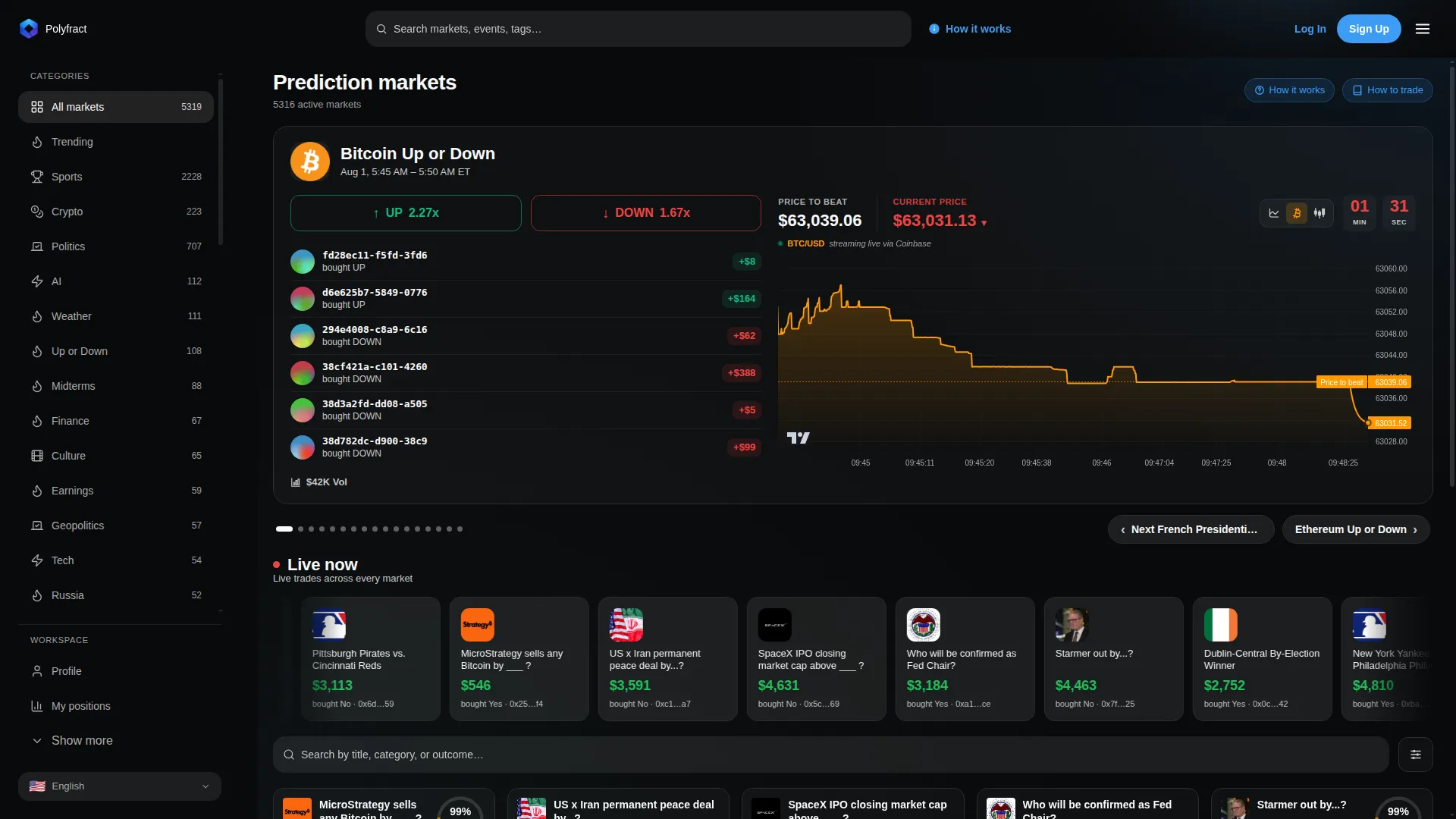The height and width of the screenshot is (819, 1456).
Task: Open the SpaceX IPO live card logo
Action: coord(775,625)
